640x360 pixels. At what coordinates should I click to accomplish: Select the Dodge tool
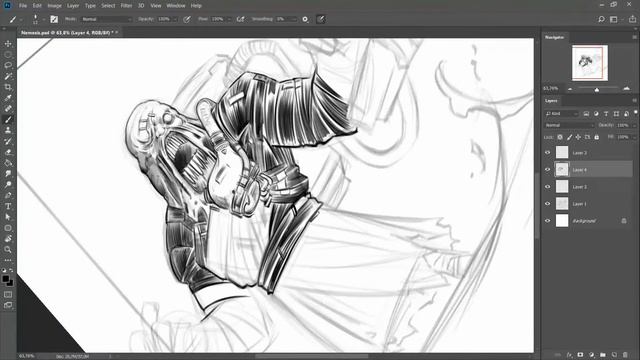8,184
